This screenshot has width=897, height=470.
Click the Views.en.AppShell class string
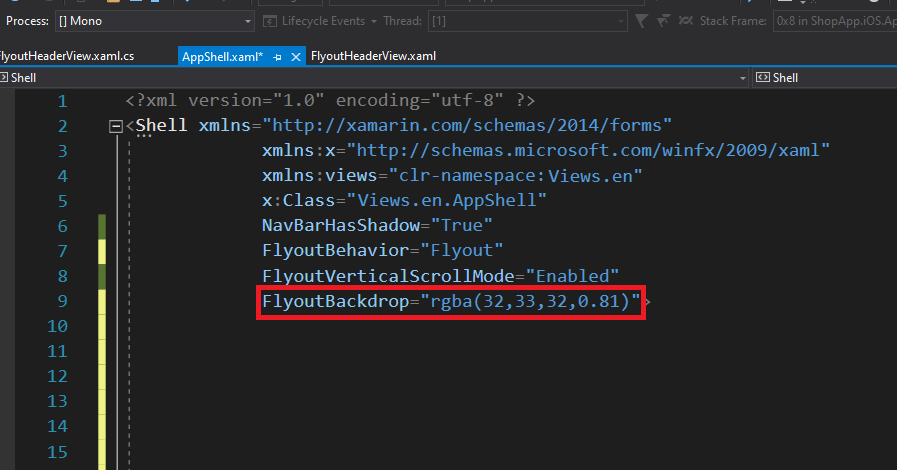tap(446, 201)
